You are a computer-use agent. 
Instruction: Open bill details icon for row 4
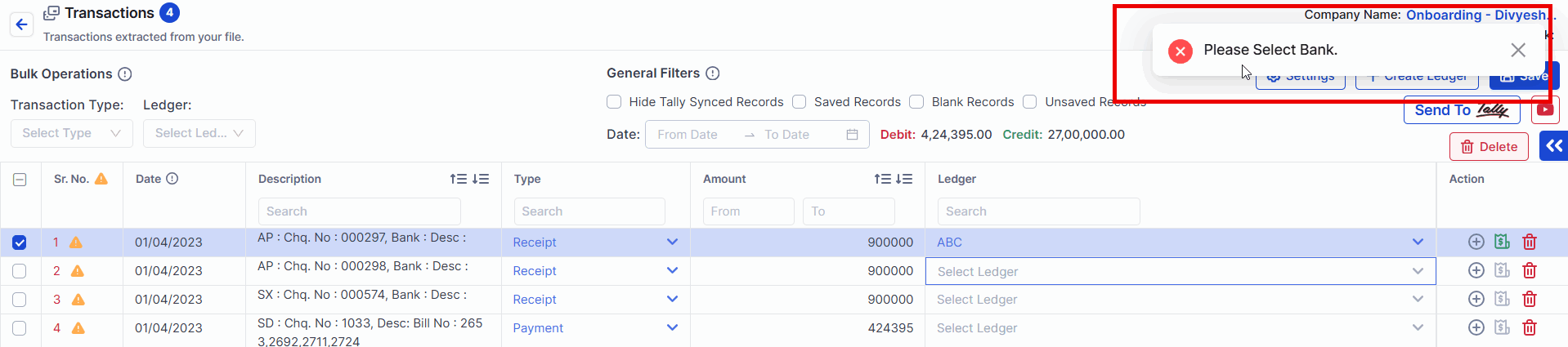tap(1503, 327)
